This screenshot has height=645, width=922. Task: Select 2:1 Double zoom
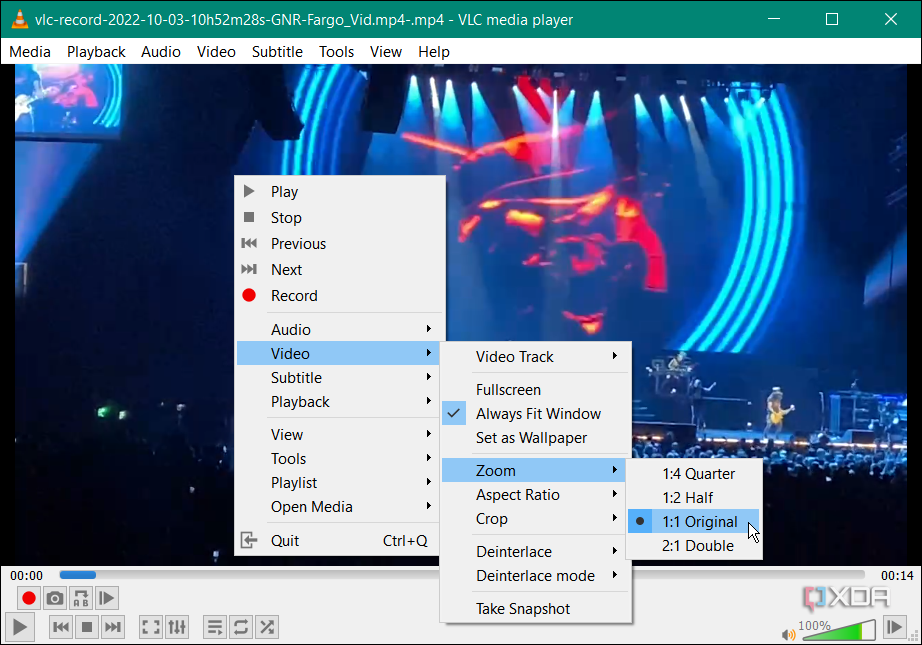(694, 546)
